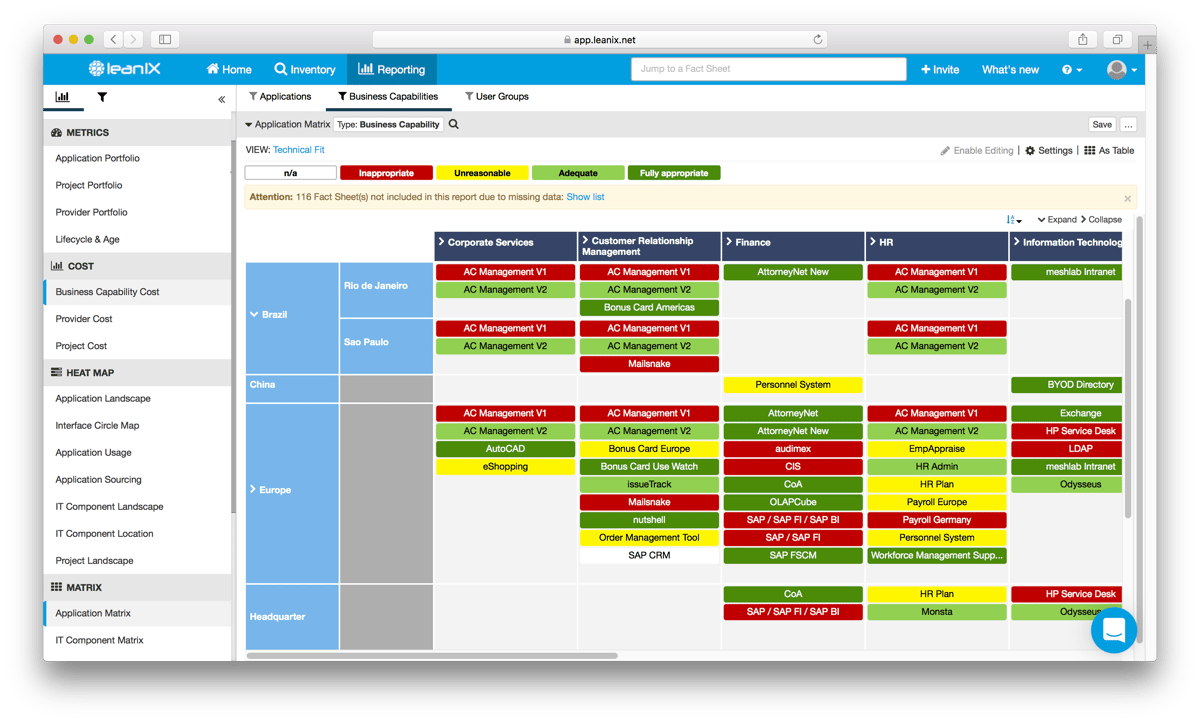This screenshot has width=1200, height=723.
Task: Open the chat support bubble
Action: pyautogui.click(x=1114, y=630)
